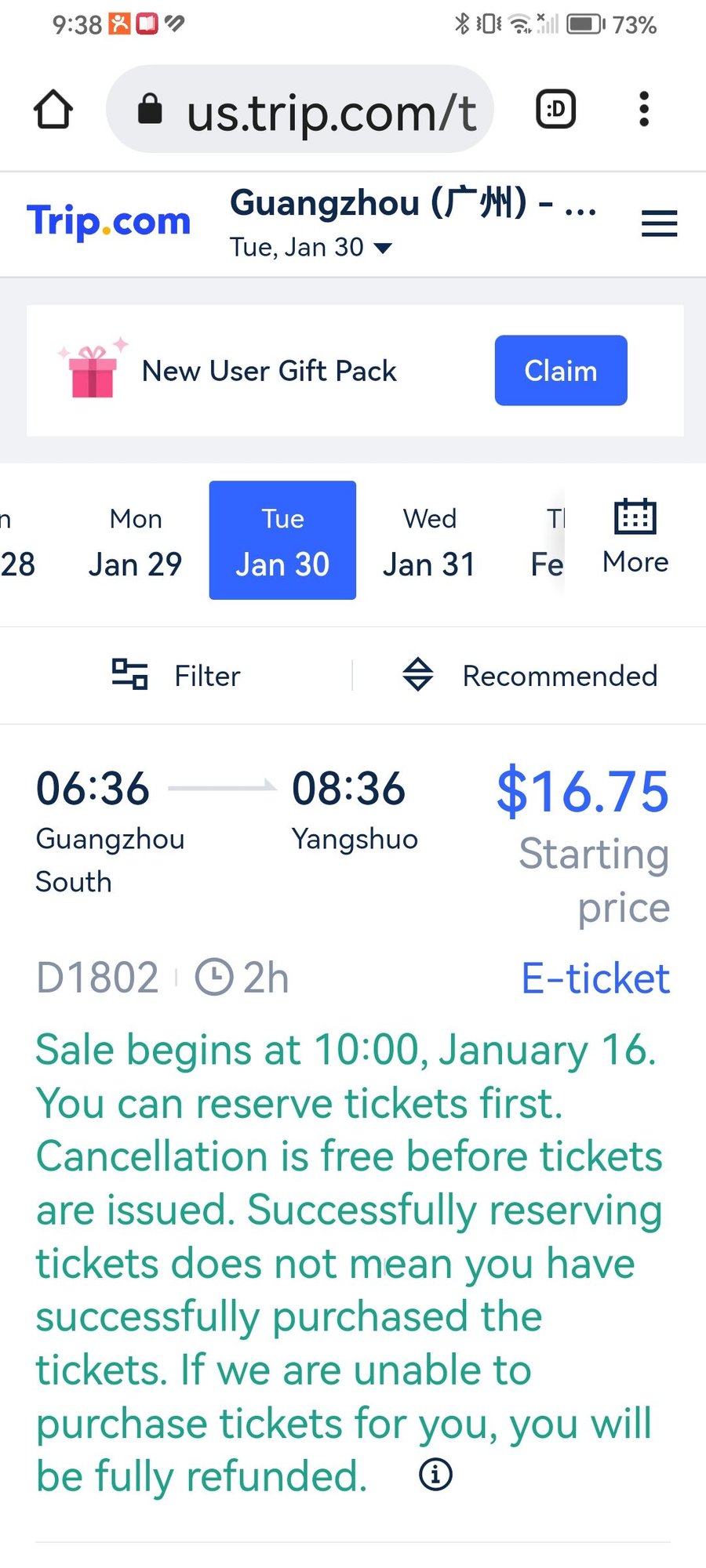Tap the info icon after refund notice
Screen dimensions: 706x1568
435,1475
